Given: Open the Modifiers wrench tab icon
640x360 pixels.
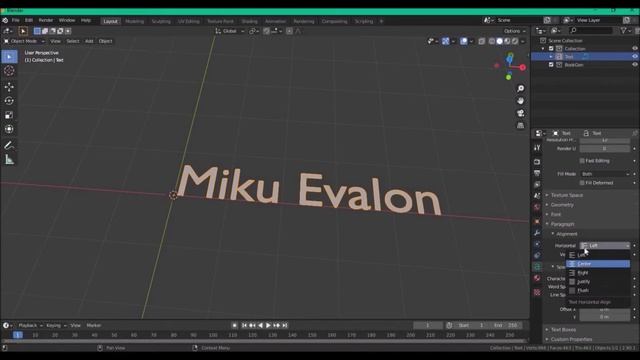Looking at the screenshot, I should pyautogui.click(x=537, y=233).
